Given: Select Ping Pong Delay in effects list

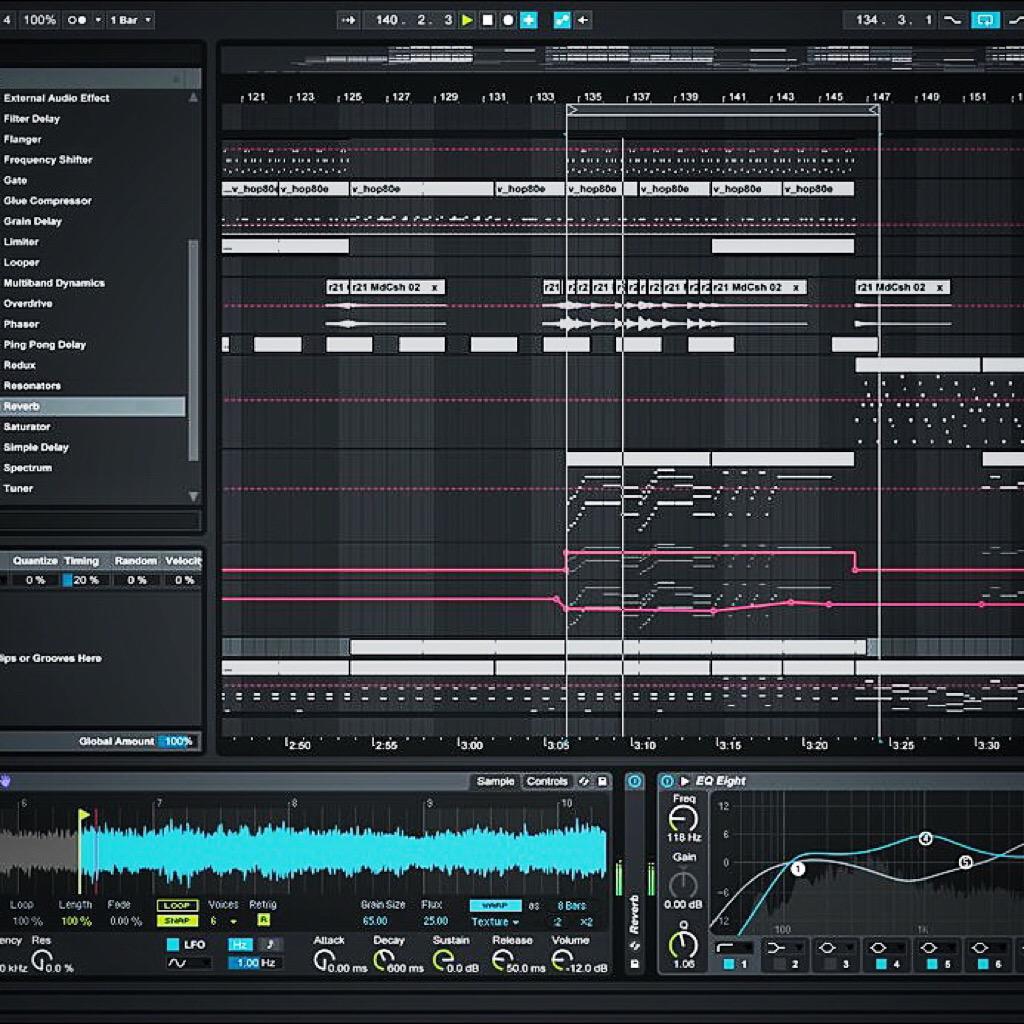Looking at the screenshot, I should 45,345.
